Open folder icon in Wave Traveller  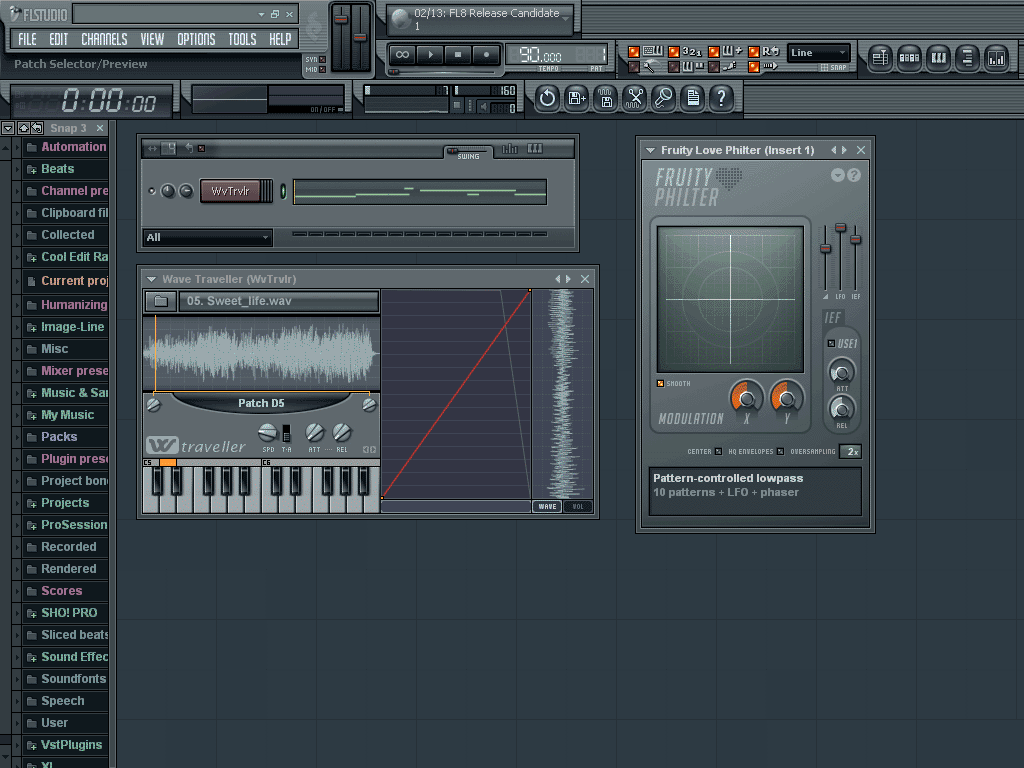coord(161,301)
